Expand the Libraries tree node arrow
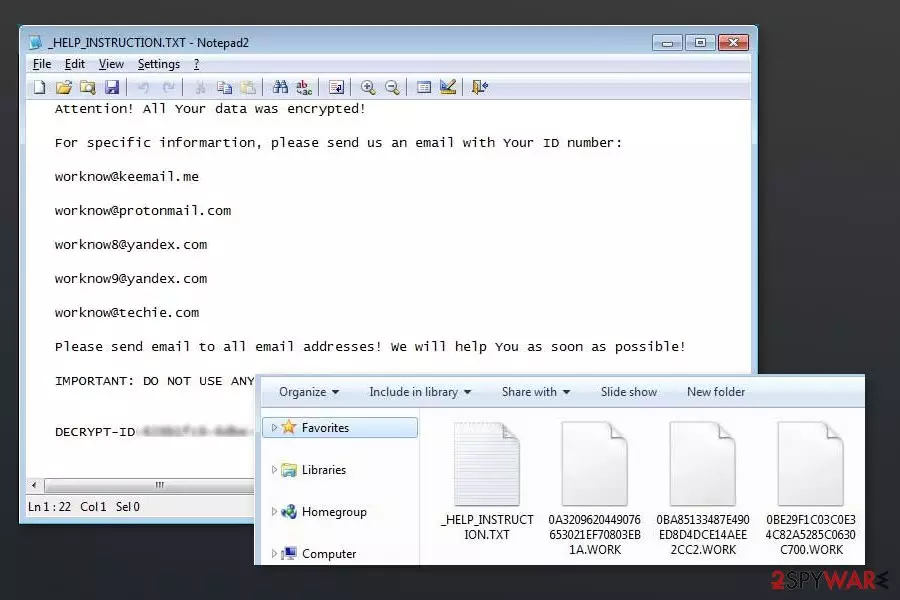This screenshot has width=900, height=600. 274,470
